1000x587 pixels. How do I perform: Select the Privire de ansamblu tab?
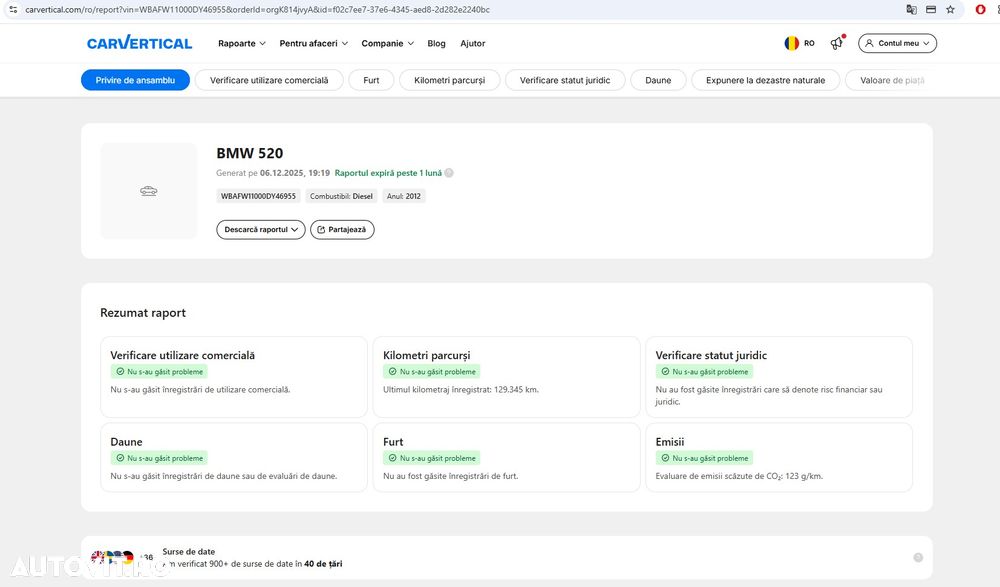point(135,80)
